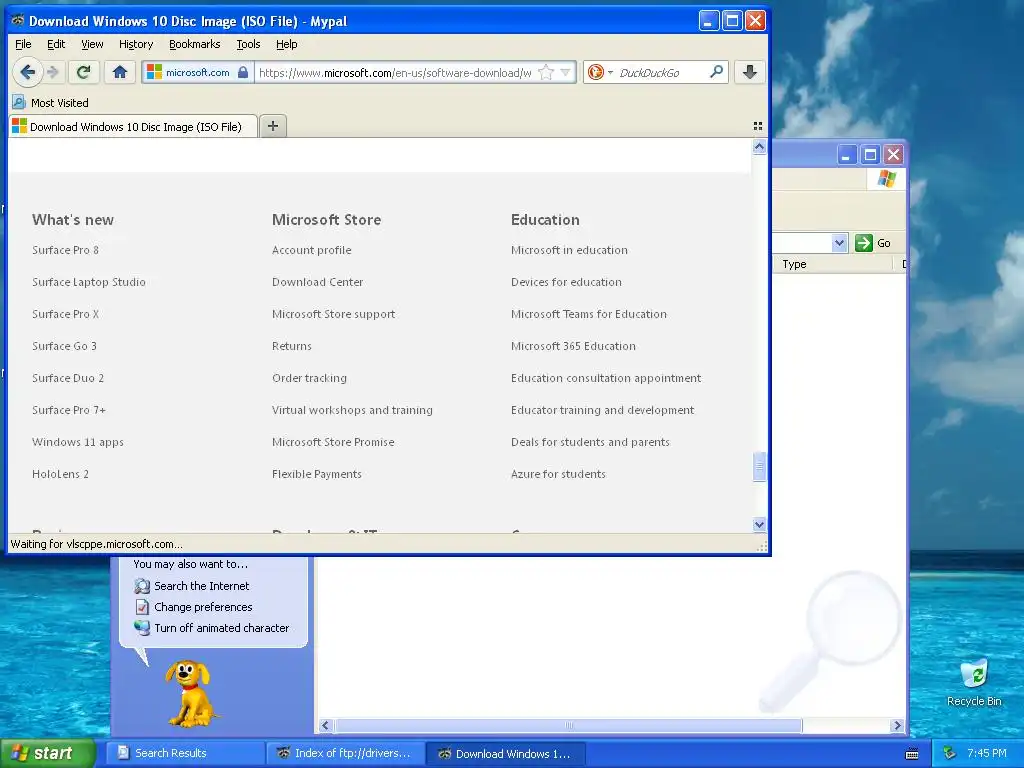Open the Bookmarks menu
The width and height of the screenshot is (1024, 768).
pos(195,44)
